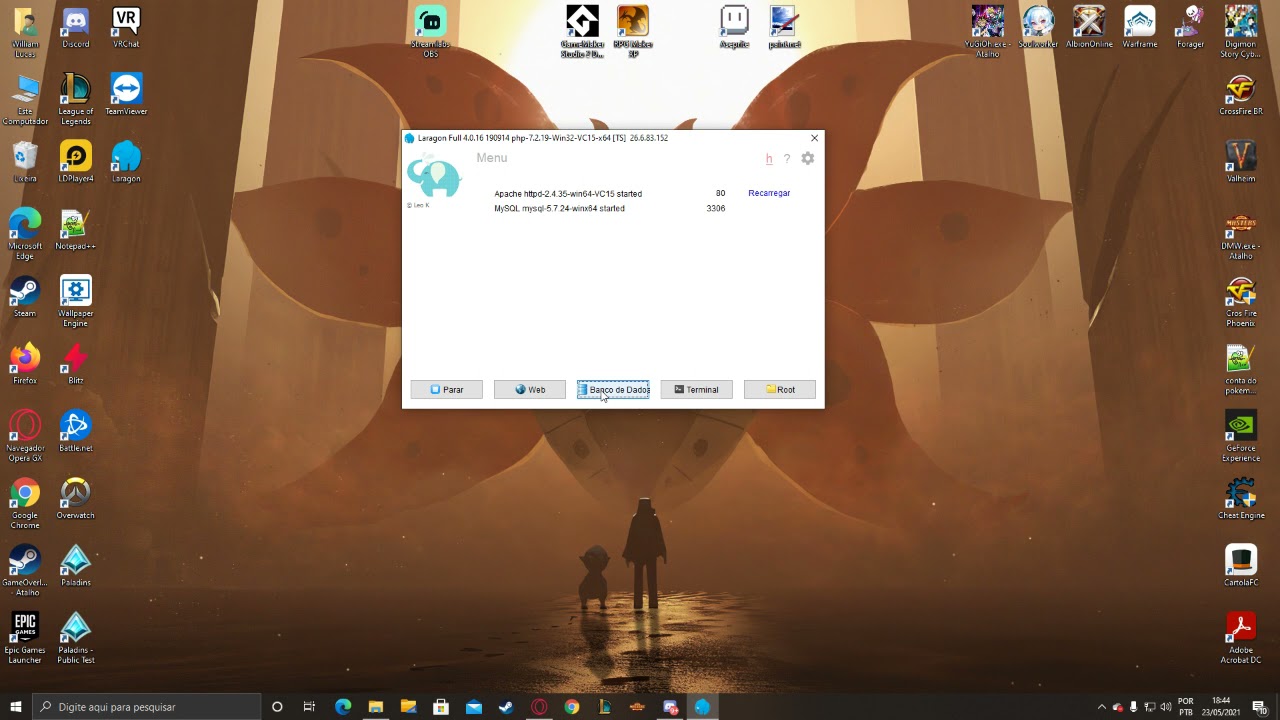Open File Explorer from the taskbar
The image size is (1280, 720).
375,707
